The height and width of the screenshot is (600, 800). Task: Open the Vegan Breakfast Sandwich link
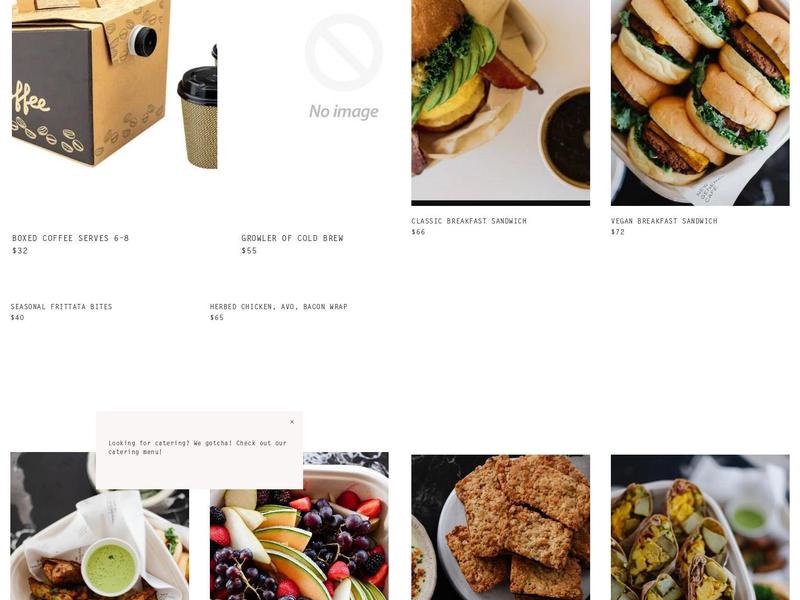[664, 221]
